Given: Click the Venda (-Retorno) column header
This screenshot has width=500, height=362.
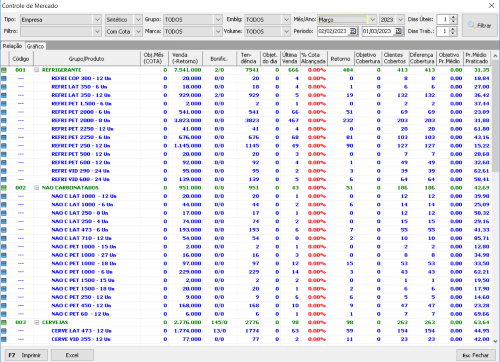Looking at the screenshot, I should tap(185, 59).
